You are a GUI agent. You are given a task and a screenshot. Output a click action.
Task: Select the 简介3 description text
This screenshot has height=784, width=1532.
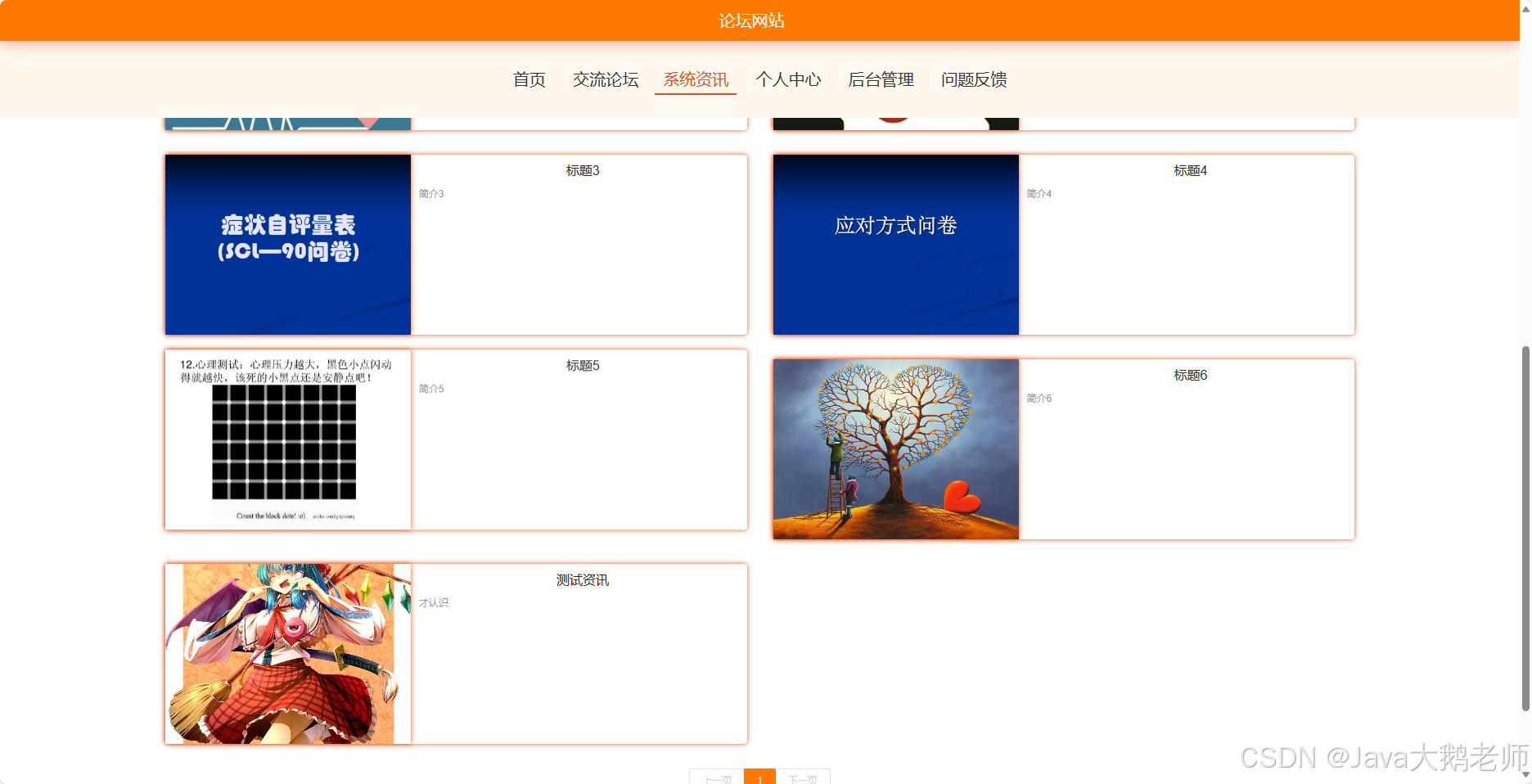coord(431,194)
